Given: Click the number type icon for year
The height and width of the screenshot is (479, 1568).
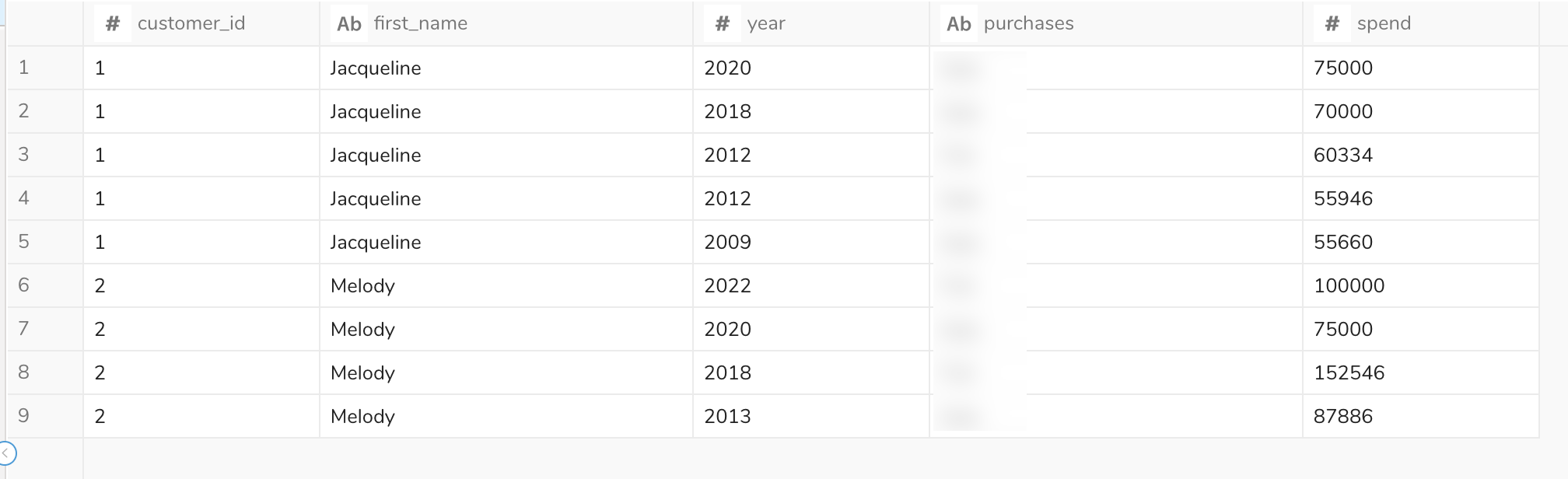Looking at the screenshot, I should point(723,24).
